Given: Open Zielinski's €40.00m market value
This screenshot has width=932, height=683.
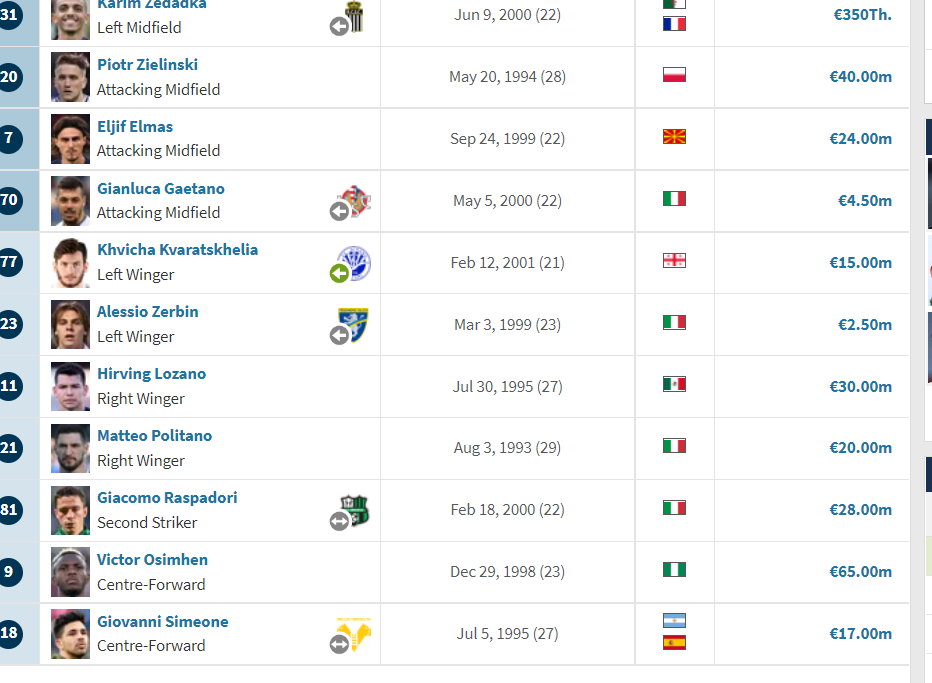Looking at the screenshot, I should pos(860,77).
